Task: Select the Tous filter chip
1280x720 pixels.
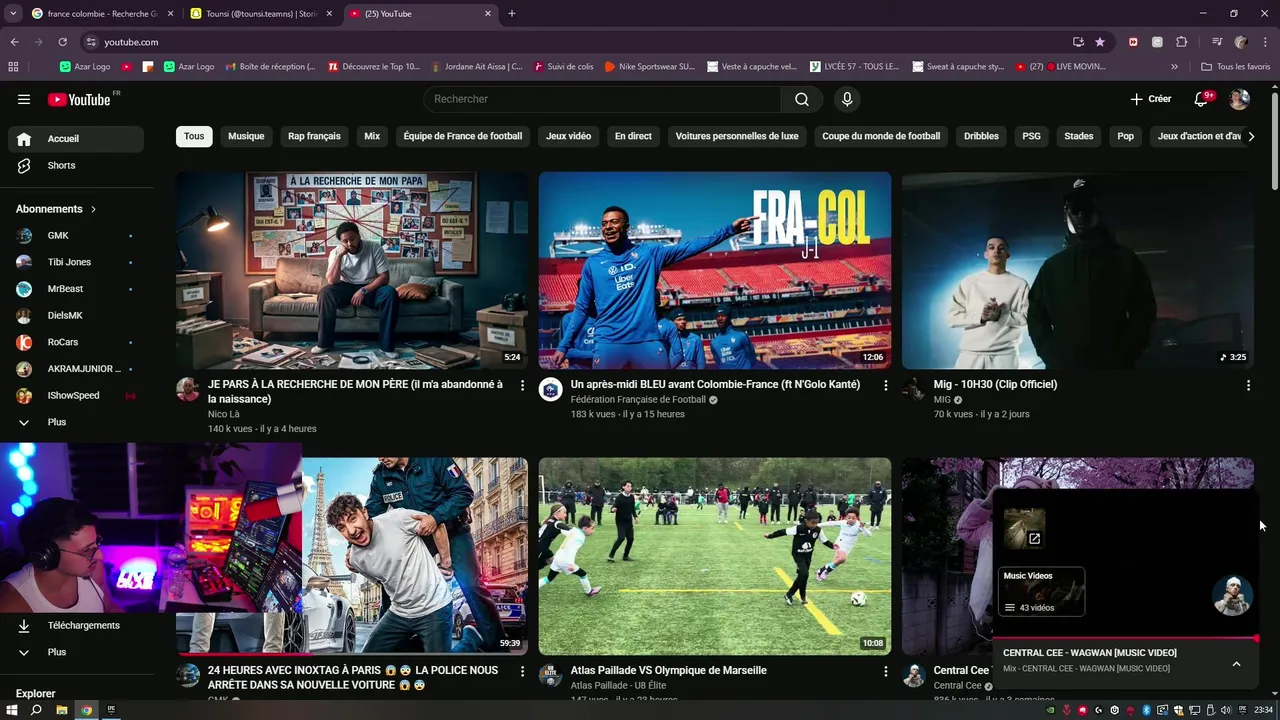Action: [194, 136]
